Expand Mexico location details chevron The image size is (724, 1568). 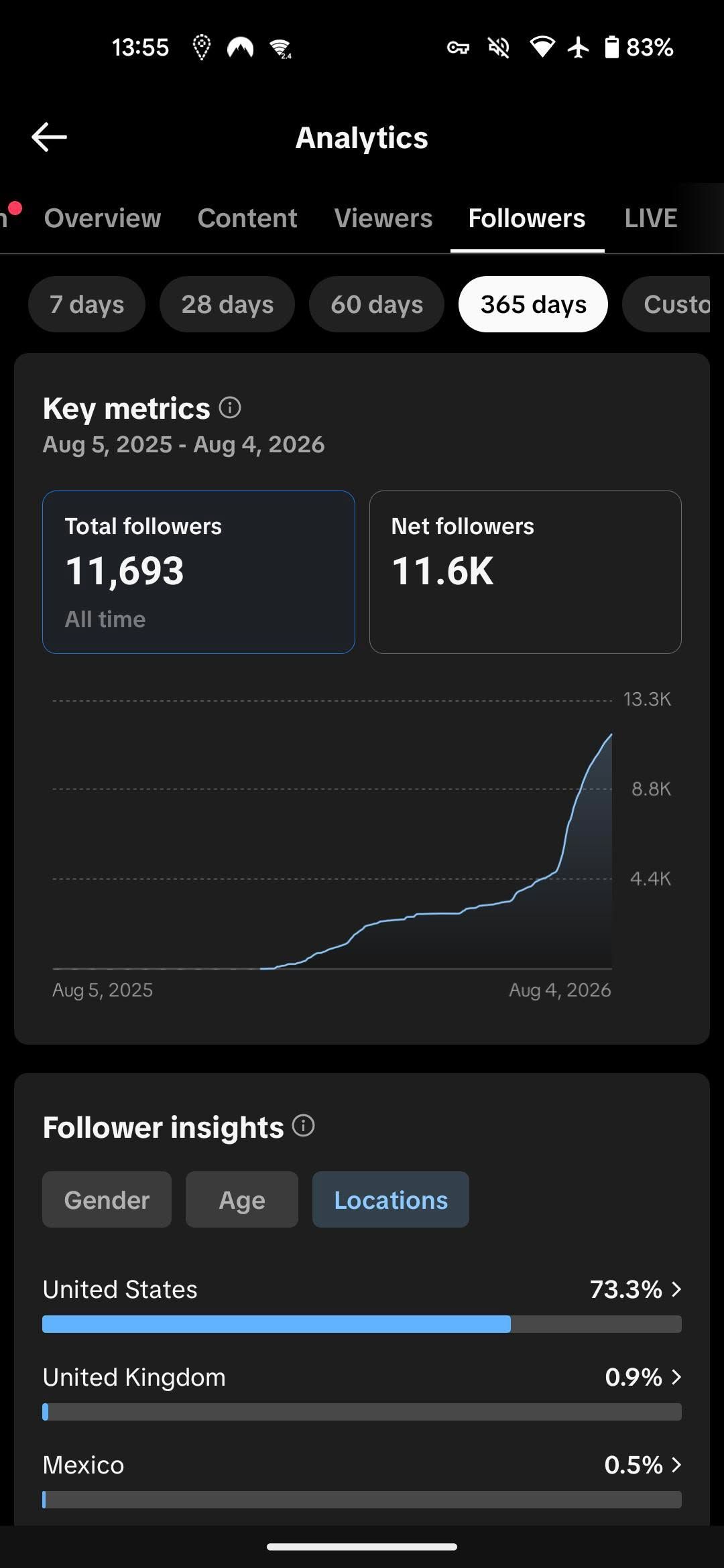click(676, 1465)
